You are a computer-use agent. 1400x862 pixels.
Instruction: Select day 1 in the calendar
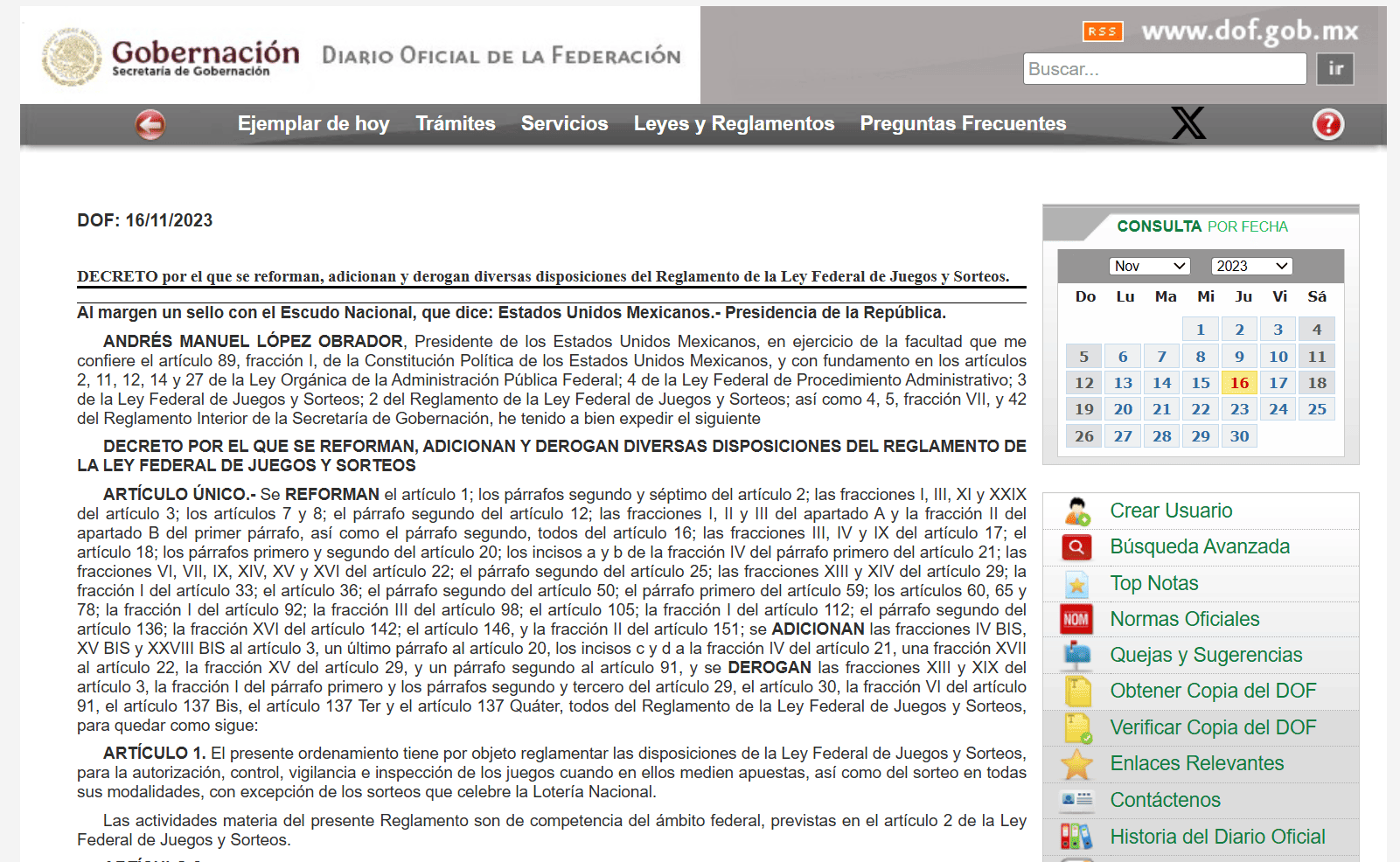tap(1201, 330)
